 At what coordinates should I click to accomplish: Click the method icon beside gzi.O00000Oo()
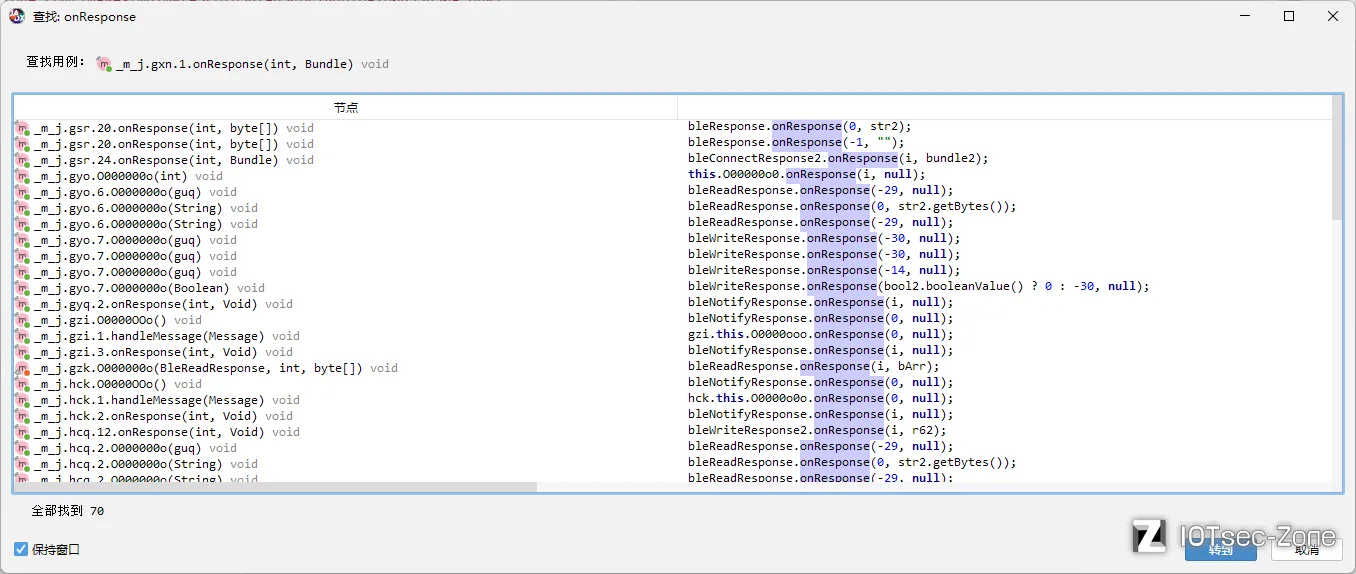pyautogui.click(x=23, y=320)
